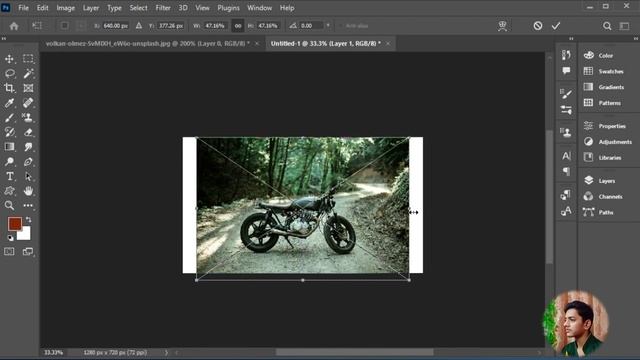The image size is (640, 360).
Task: Toggle the reference point checkbox
Action: point(64,26)
